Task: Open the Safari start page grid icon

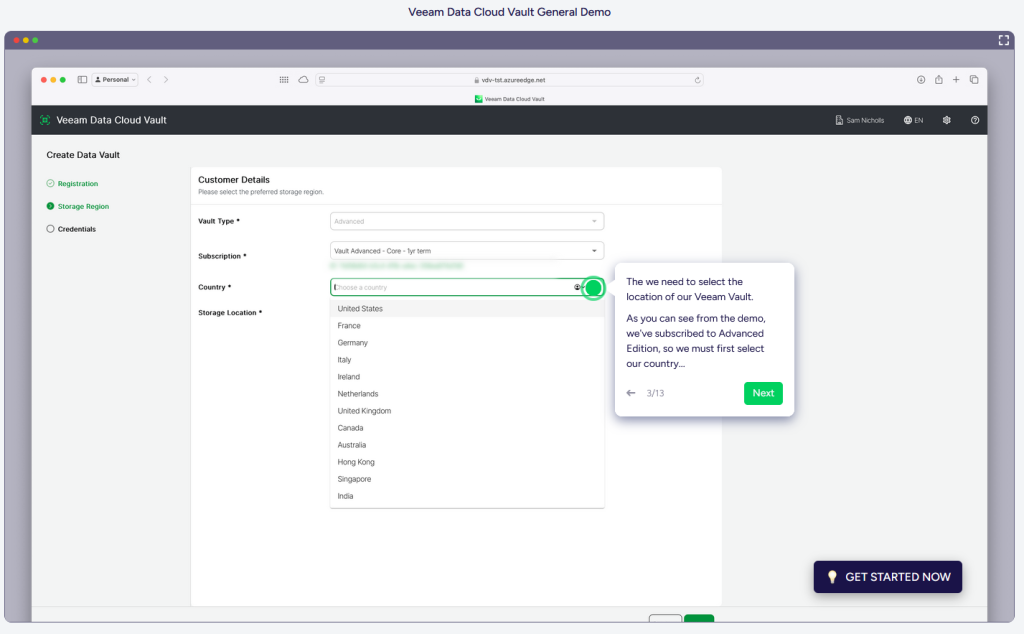Action: pos(284,80)
